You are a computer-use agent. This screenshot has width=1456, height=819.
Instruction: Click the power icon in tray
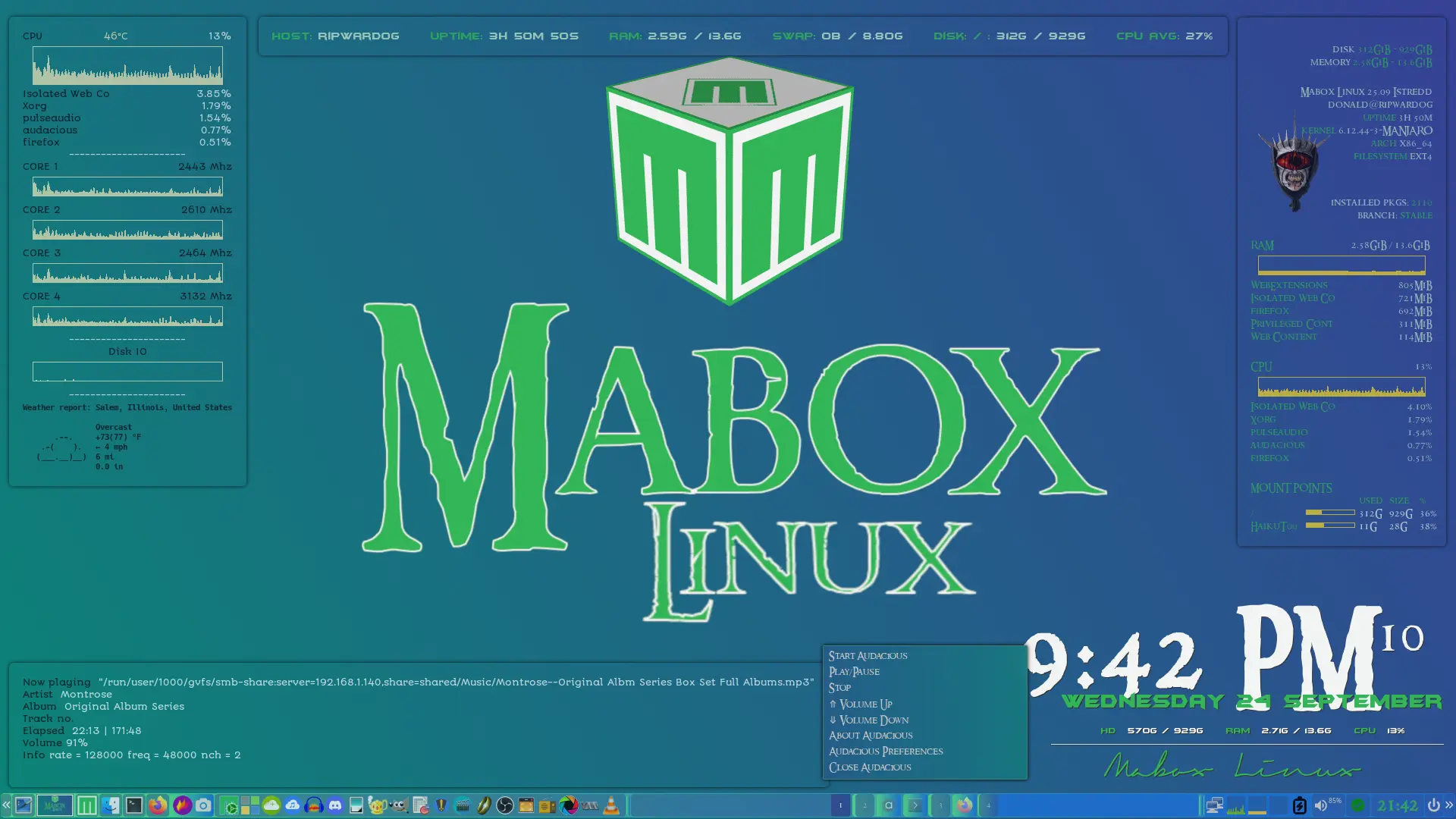click(x=1433, y=805)
